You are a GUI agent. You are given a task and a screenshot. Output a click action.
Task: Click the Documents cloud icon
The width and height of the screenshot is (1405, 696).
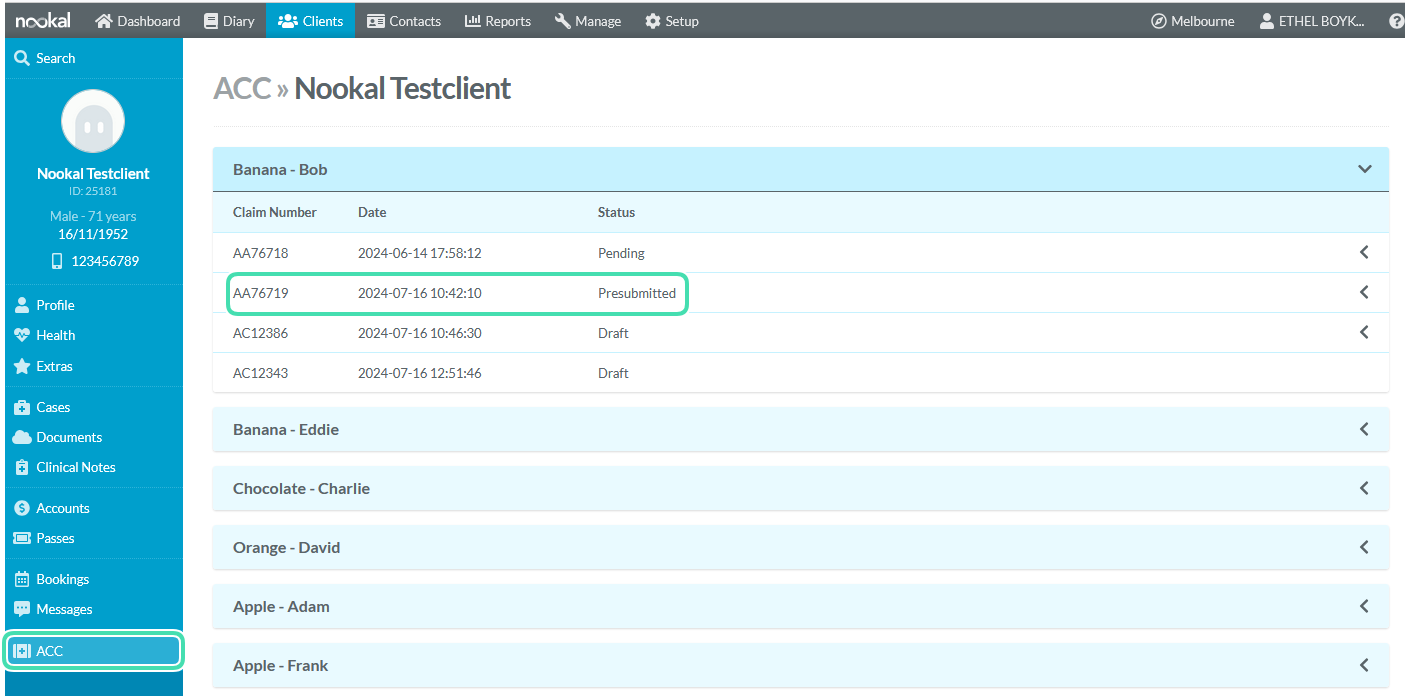pyautogui.click(x=22, y=437)
